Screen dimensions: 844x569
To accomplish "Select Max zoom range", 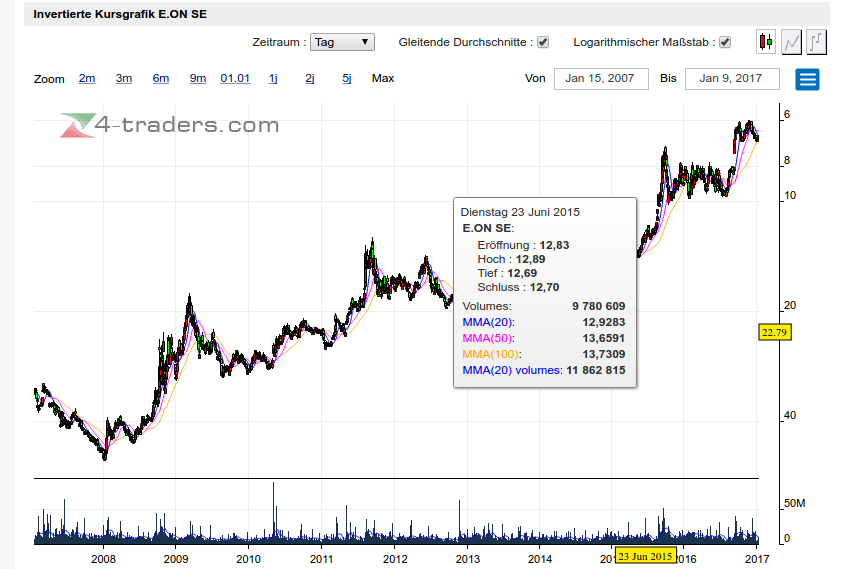I will click(383, 78).
